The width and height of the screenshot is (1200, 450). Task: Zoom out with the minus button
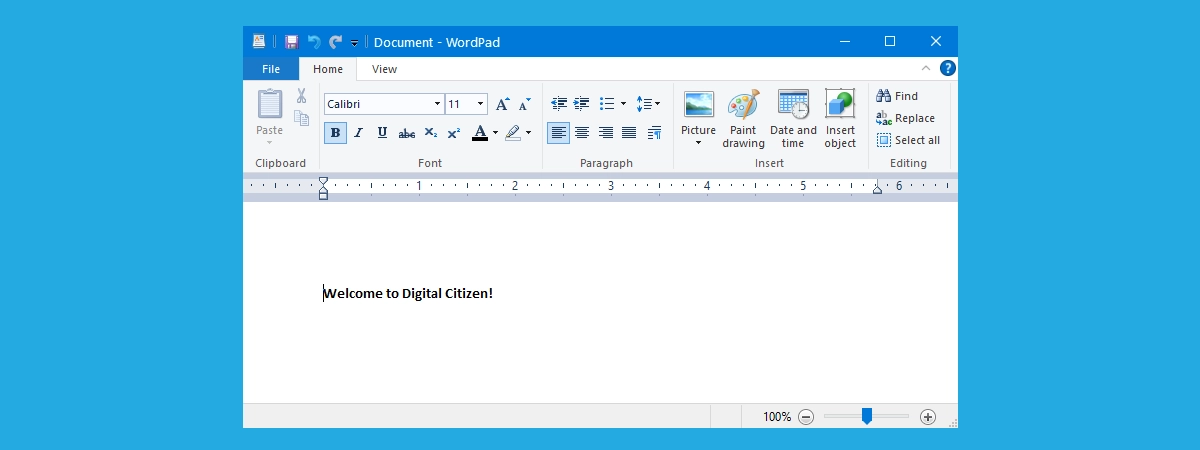pos(806,417)
